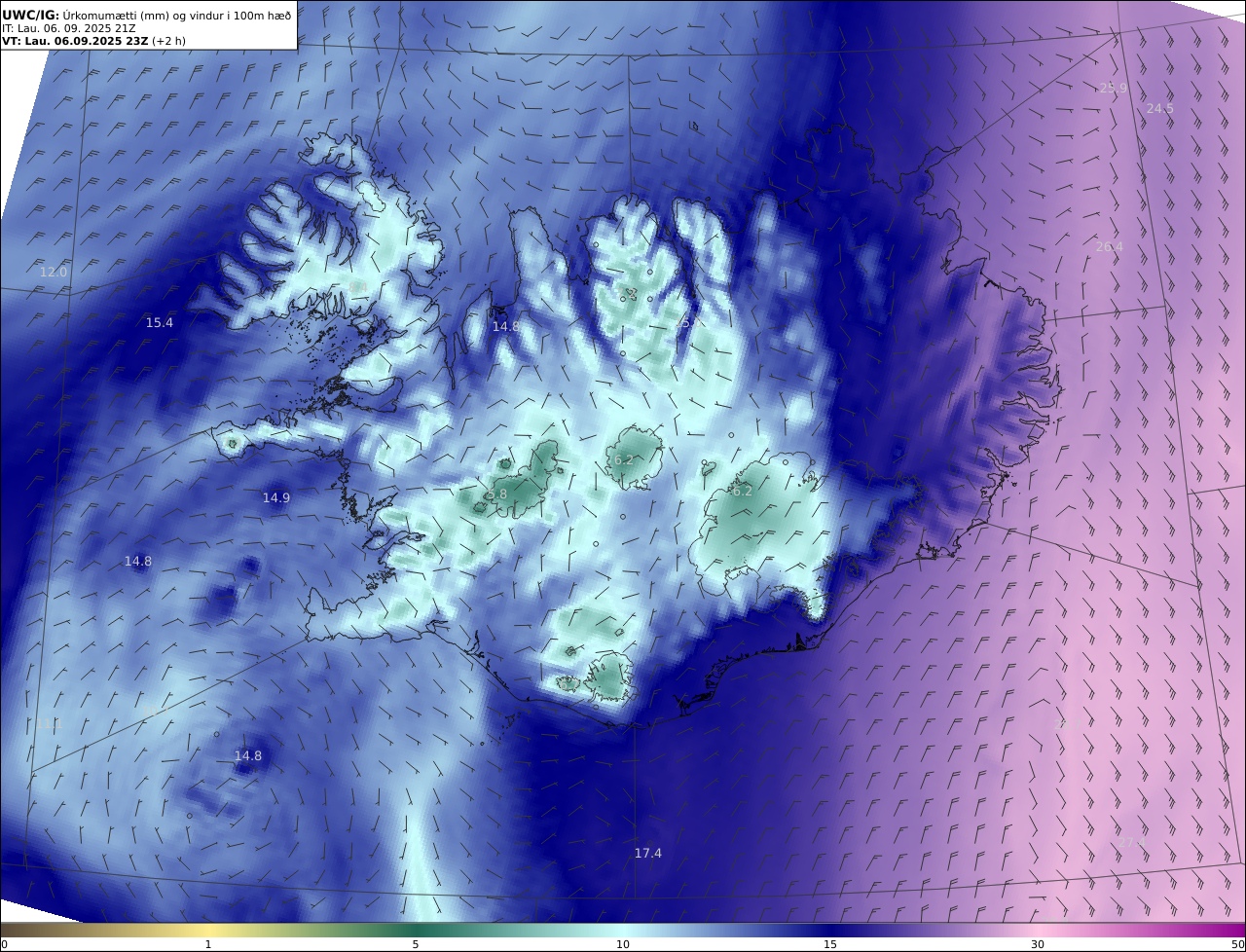Click the "14.9" value label

pos(276,498)
